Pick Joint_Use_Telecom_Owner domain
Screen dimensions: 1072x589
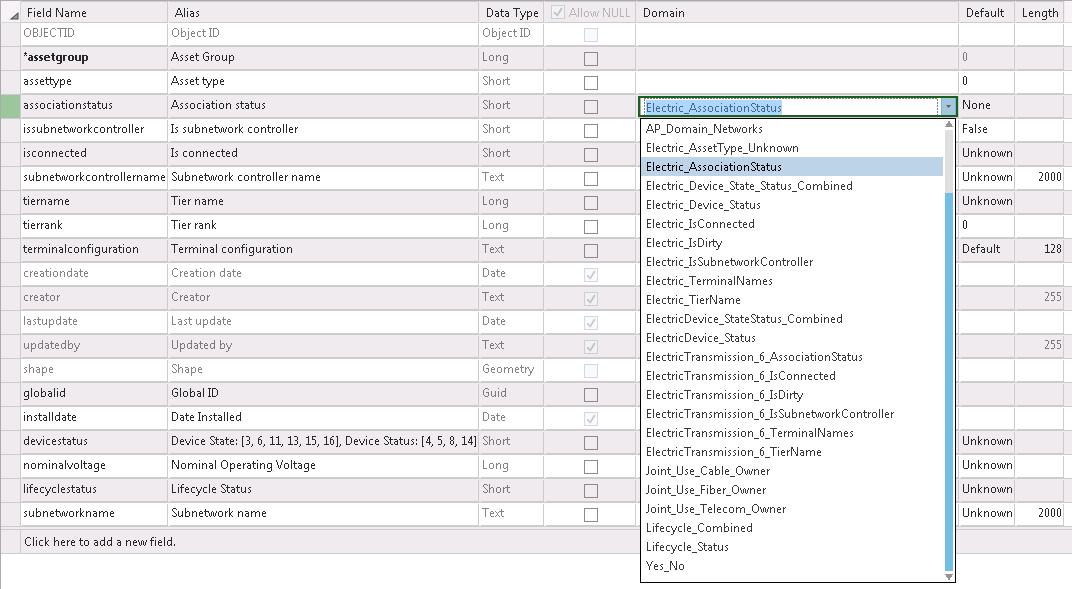click(792, 509)
